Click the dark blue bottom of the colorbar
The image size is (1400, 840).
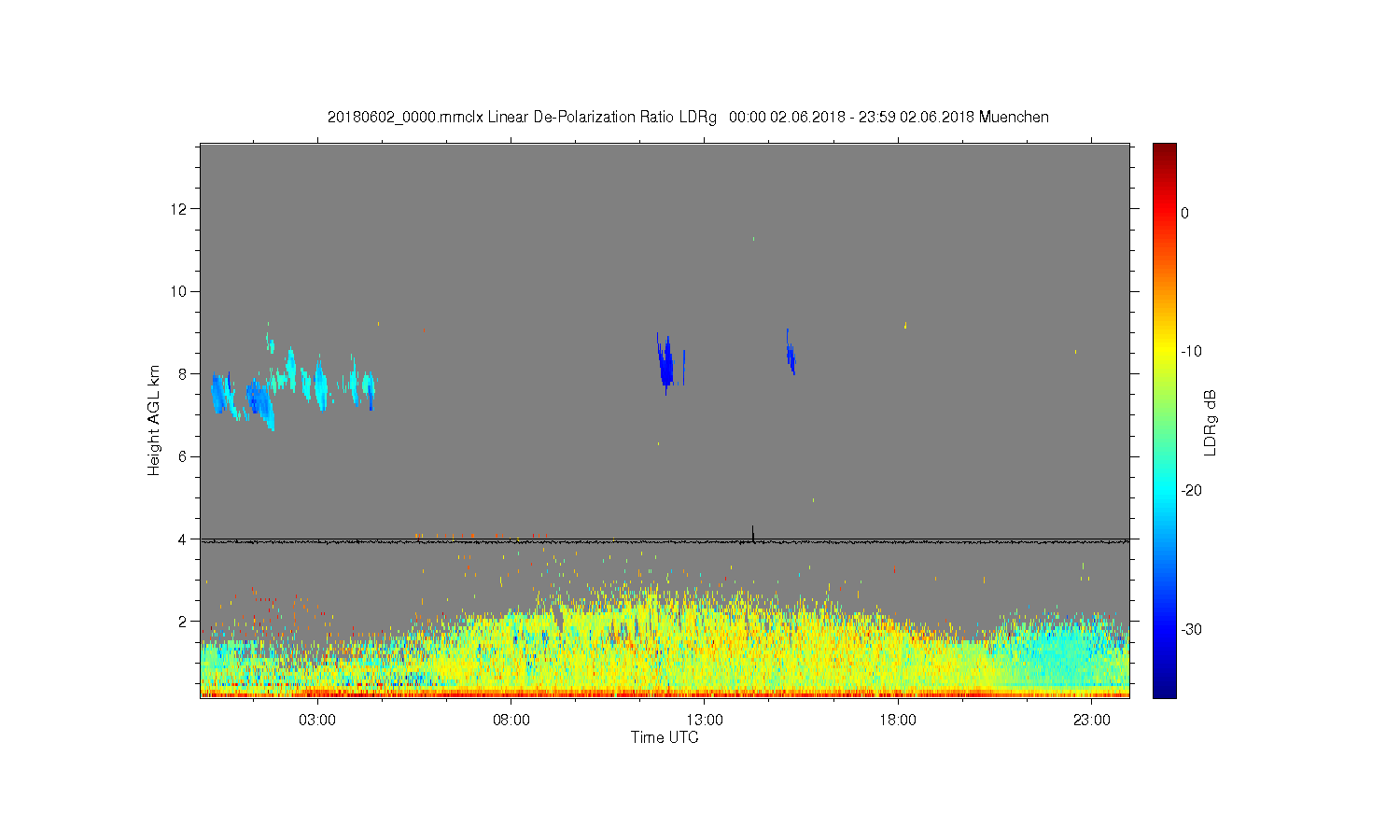point(1165,691)
